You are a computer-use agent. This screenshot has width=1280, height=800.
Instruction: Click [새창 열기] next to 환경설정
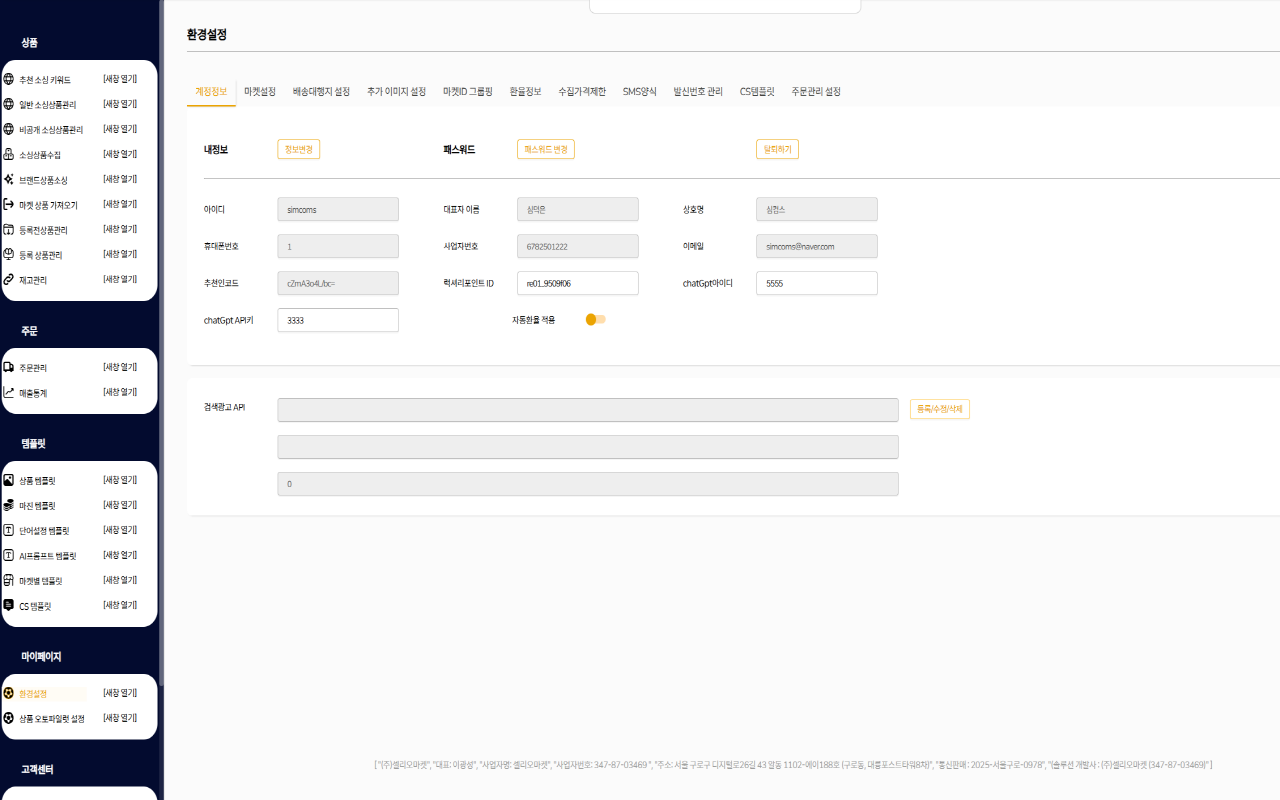(120, 693)
